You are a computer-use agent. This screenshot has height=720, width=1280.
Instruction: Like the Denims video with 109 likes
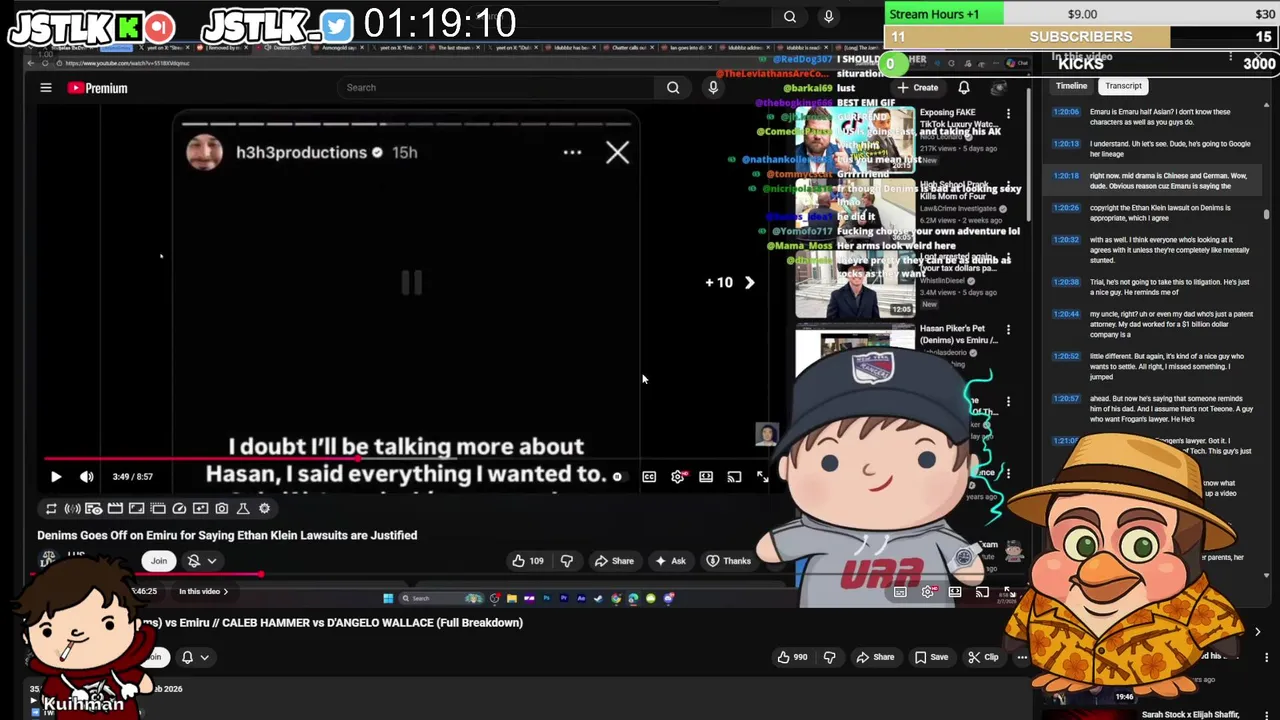[528, 561]
